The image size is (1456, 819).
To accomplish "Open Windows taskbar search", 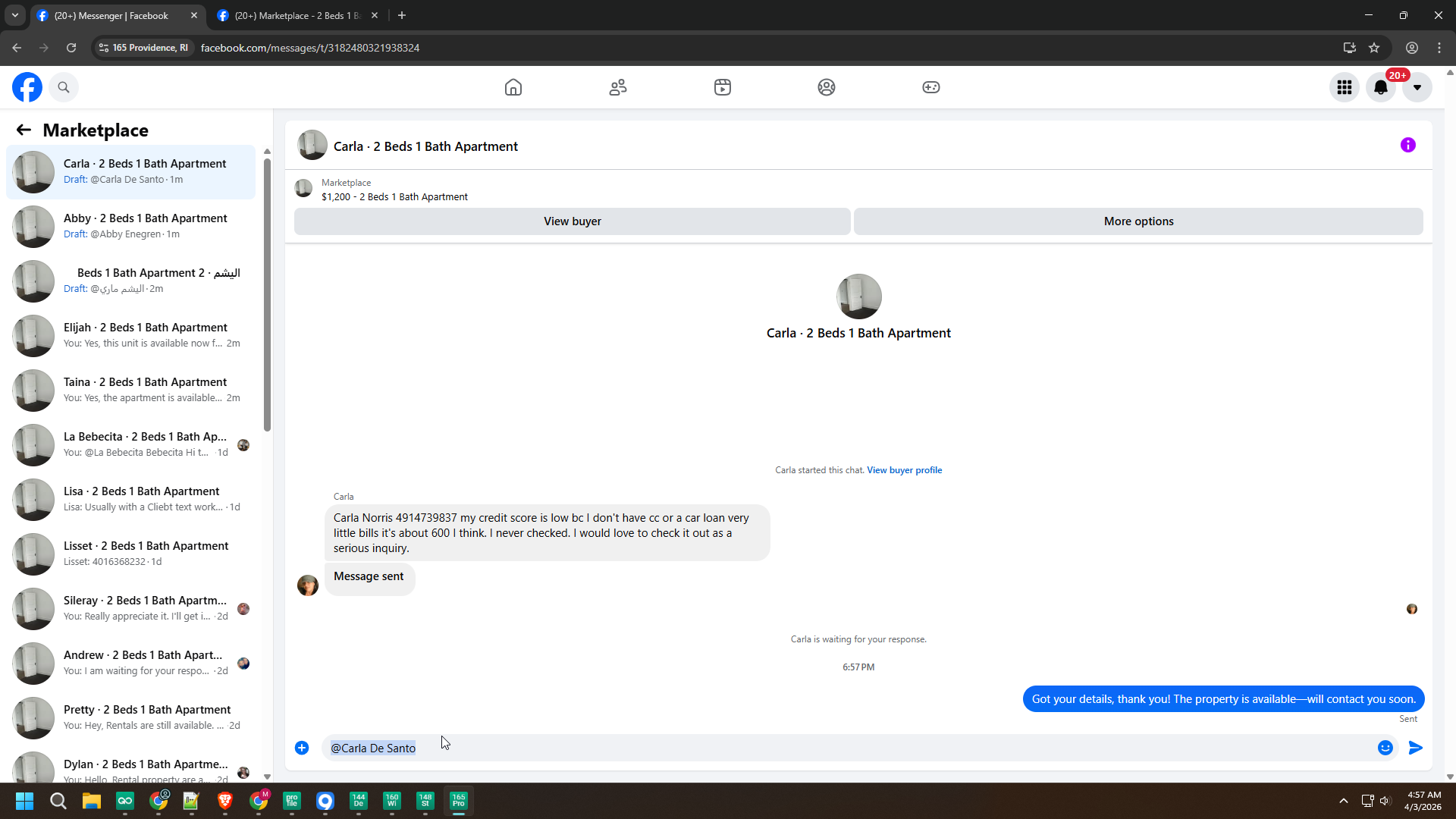I will click(x=58, y=801).
